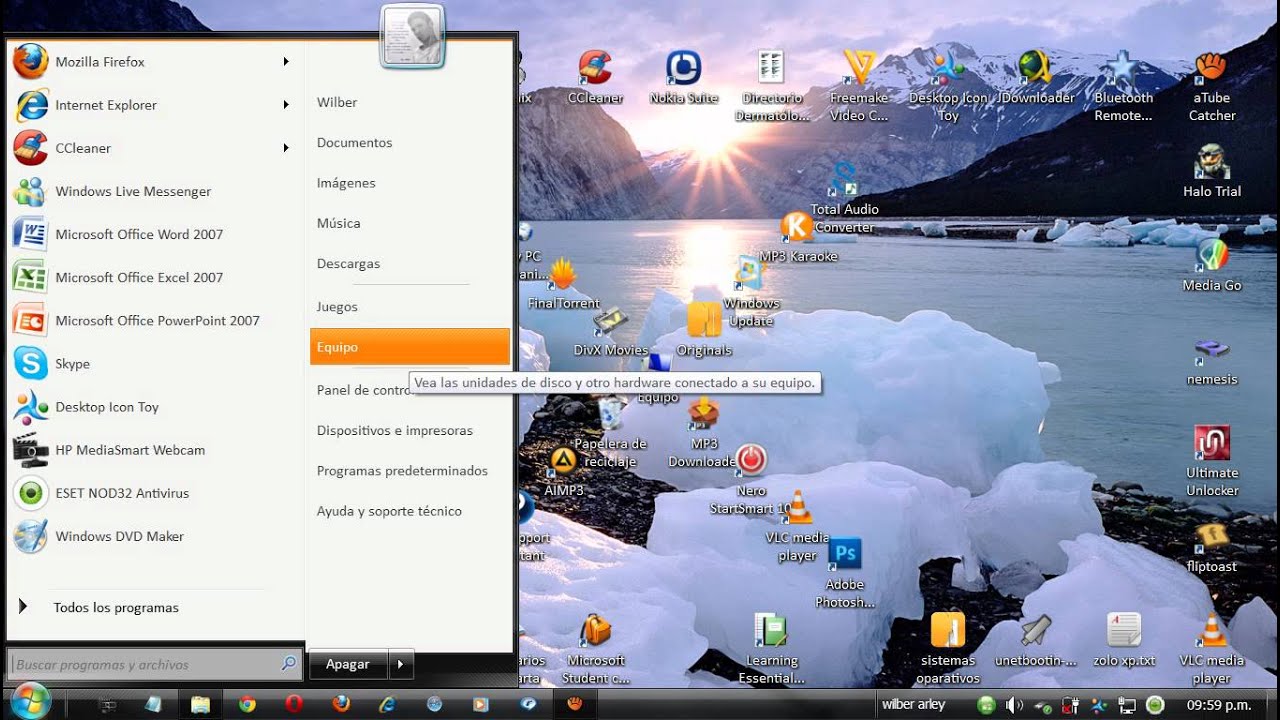The height and width of the screenshot is (720, 1280).
Task: Select JDownloader desktop icon
Action: tap(1035, 78)
